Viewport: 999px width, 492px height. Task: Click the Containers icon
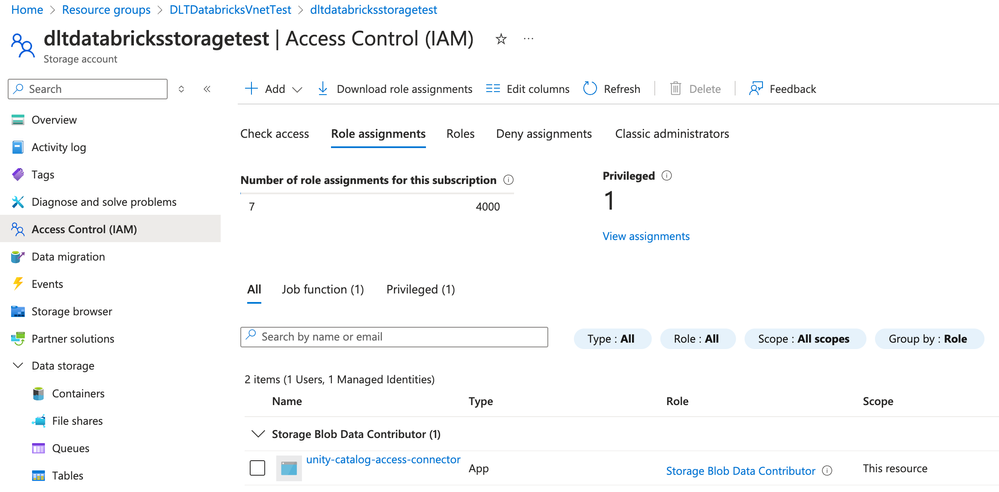point(39,394)
